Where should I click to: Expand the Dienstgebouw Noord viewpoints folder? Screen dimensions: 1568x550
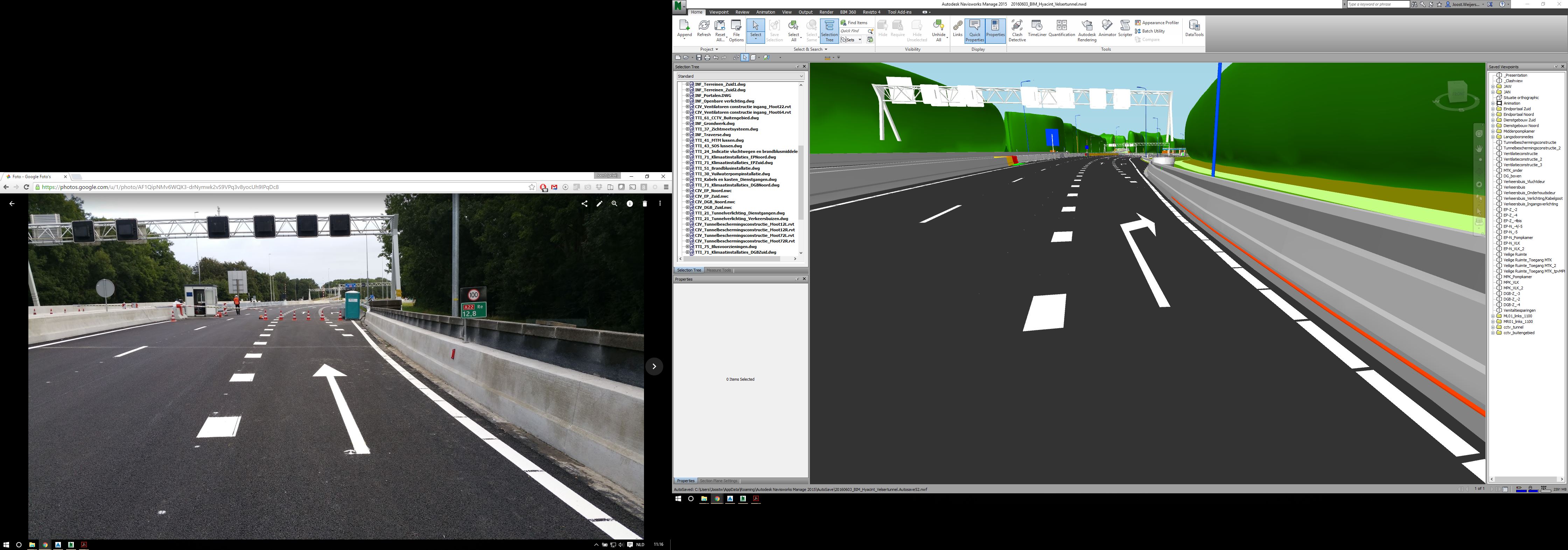coord(1492,126)
